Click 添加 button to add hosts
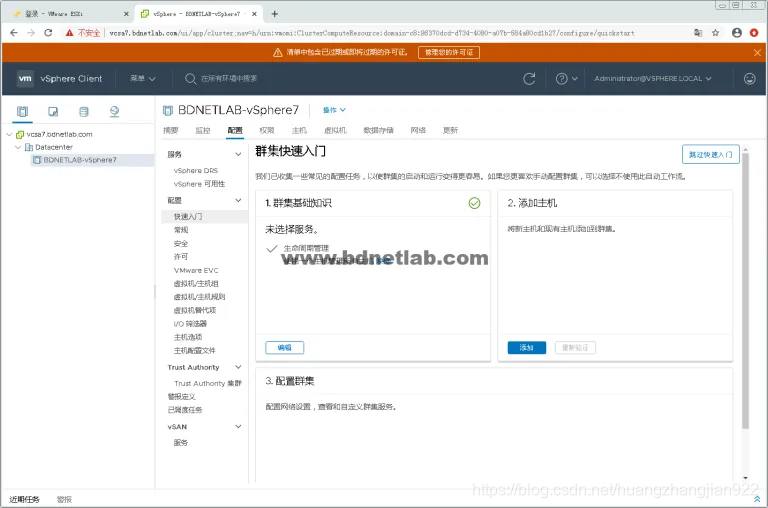Image resolution: width=768 pixels, height=508 pixels. [527, 348]
